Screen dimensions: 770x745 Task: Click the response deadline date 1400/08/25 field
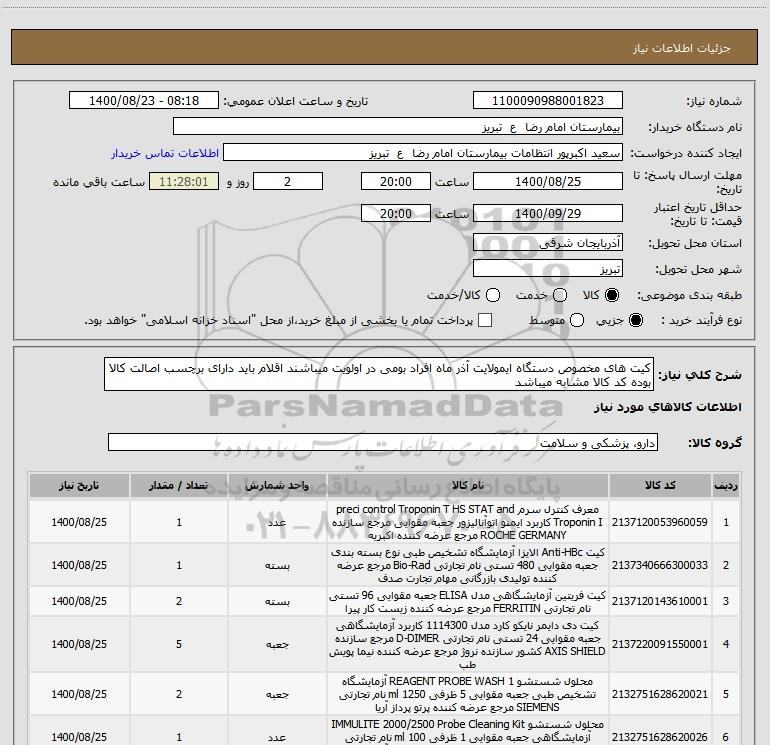click(548, 181)
